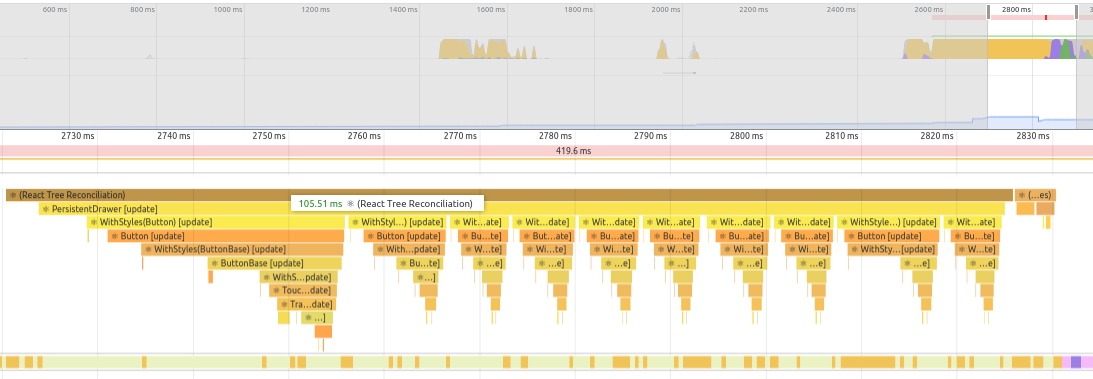Click the 2750 ms ruler label

(269, 136)
